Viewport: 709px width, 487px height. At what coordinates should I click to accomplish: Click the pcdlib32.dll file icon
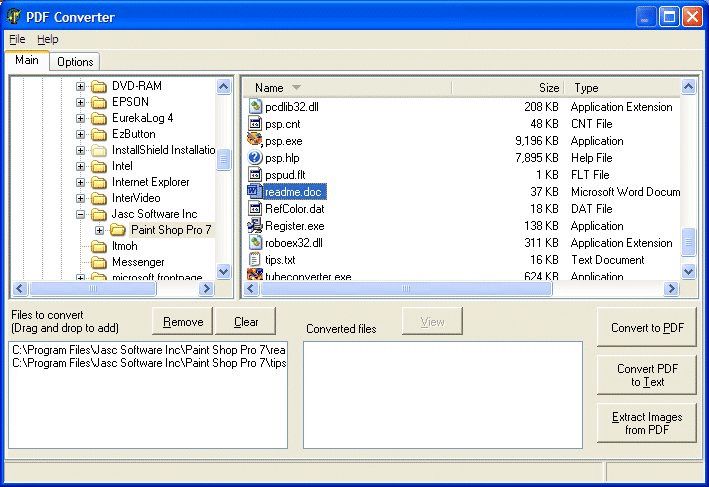255,107
